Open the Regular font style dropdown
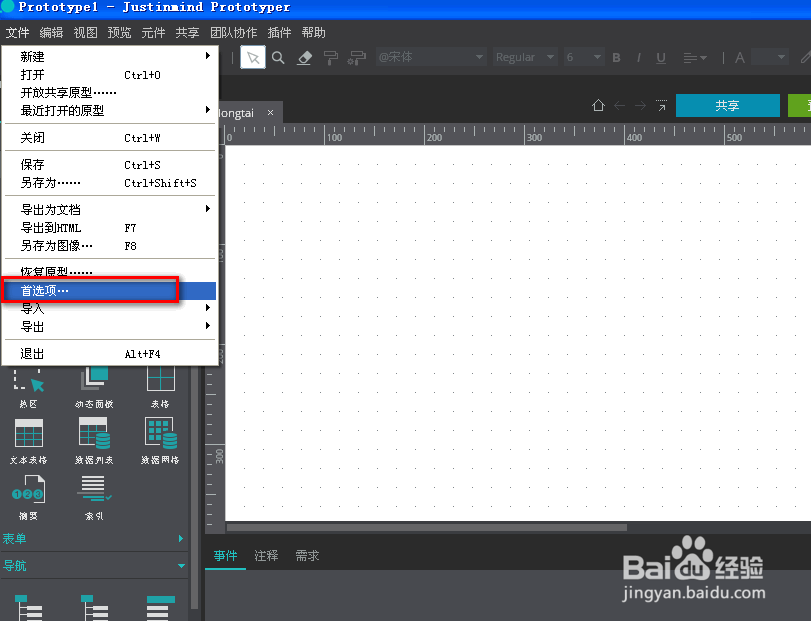The width and height of the screenshot is (811, 621). pos(525,57)
